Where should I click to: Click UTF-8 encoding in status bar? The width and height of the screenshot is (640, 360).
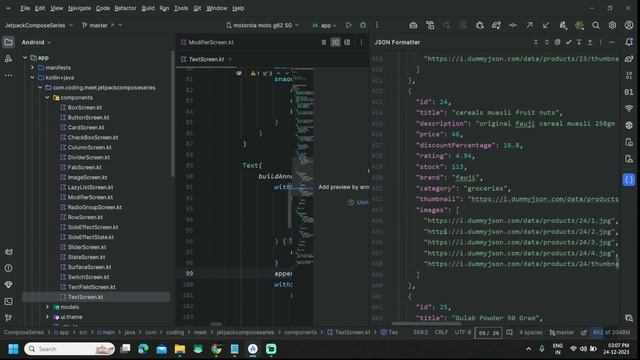463,333
